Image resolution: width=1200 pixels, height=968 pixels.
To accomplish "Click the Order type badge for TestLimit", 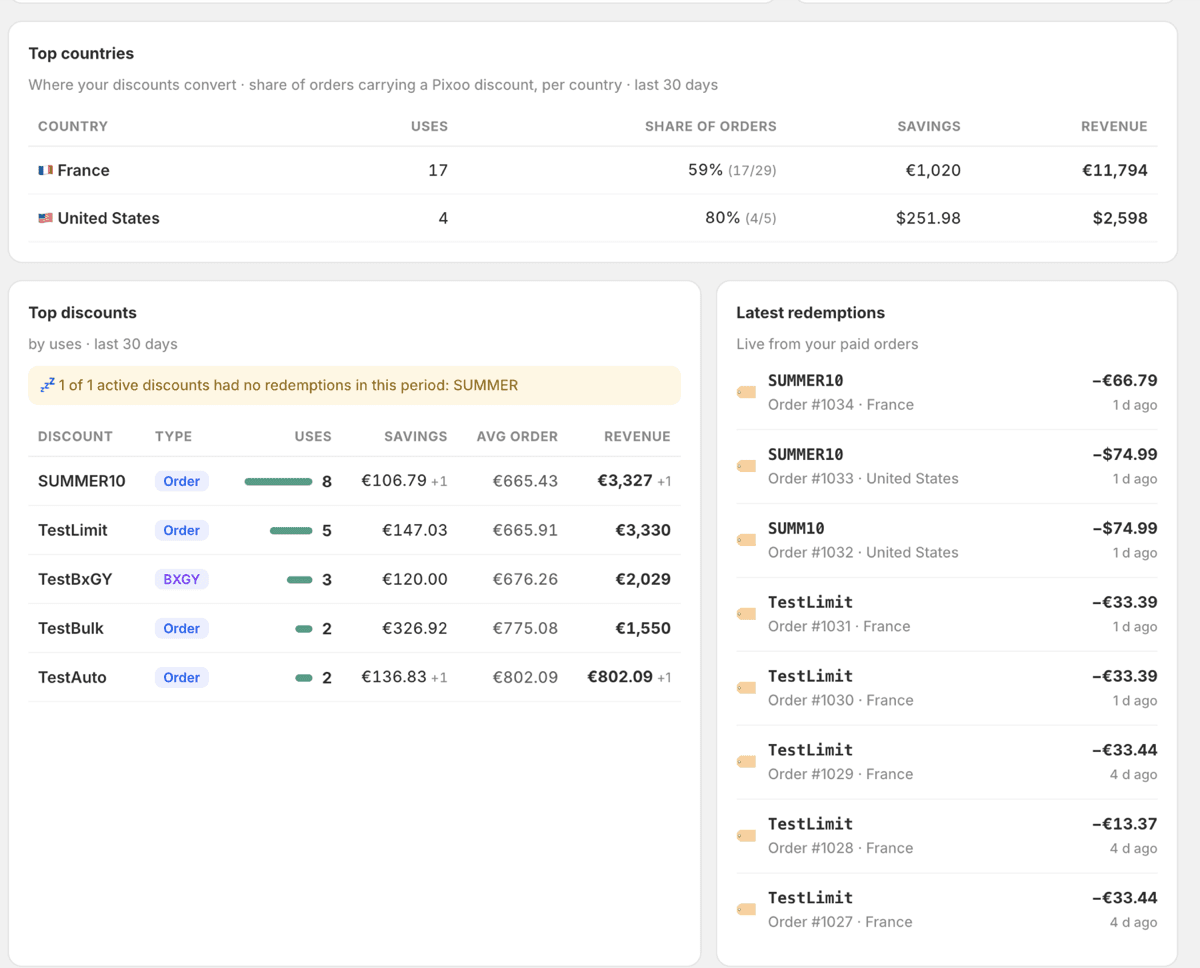I will coord(181,530).
